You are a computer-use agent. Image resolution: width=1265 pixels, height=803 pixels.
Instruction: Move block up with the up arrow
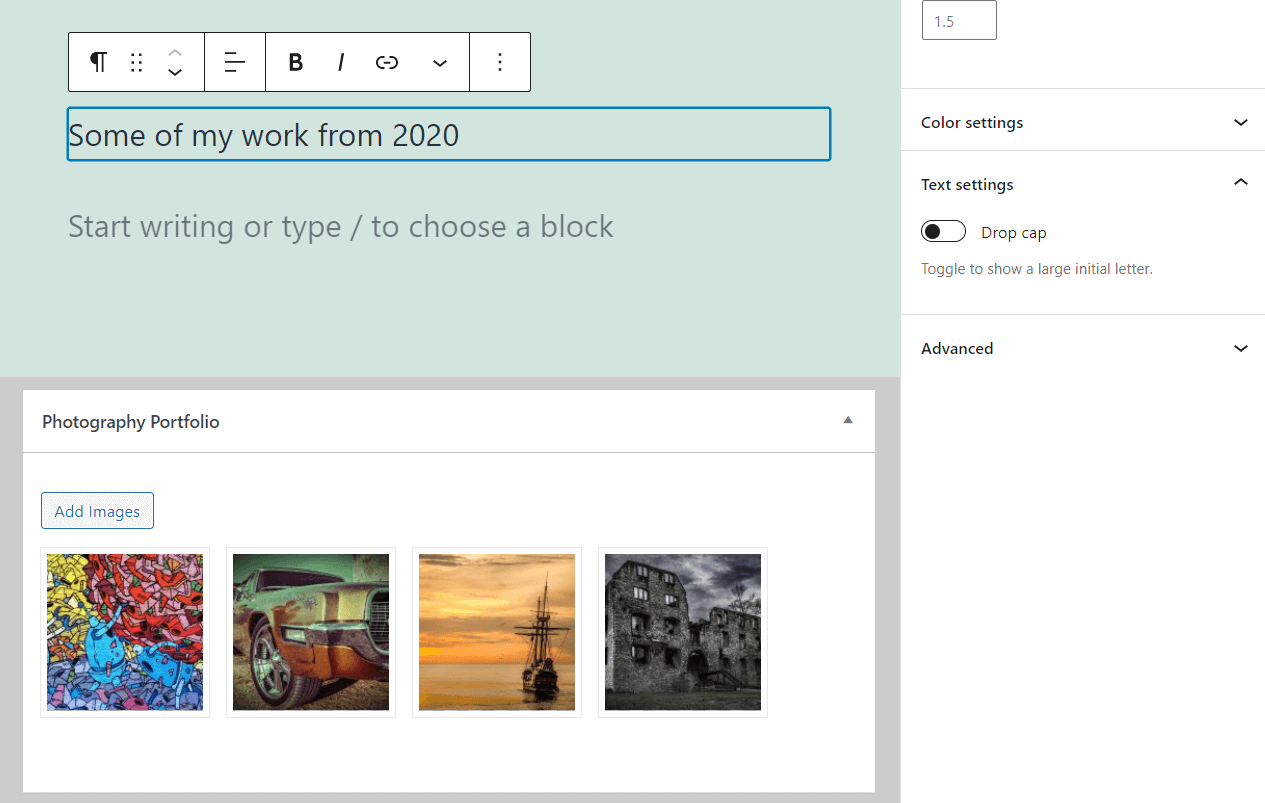coord(175,51)
